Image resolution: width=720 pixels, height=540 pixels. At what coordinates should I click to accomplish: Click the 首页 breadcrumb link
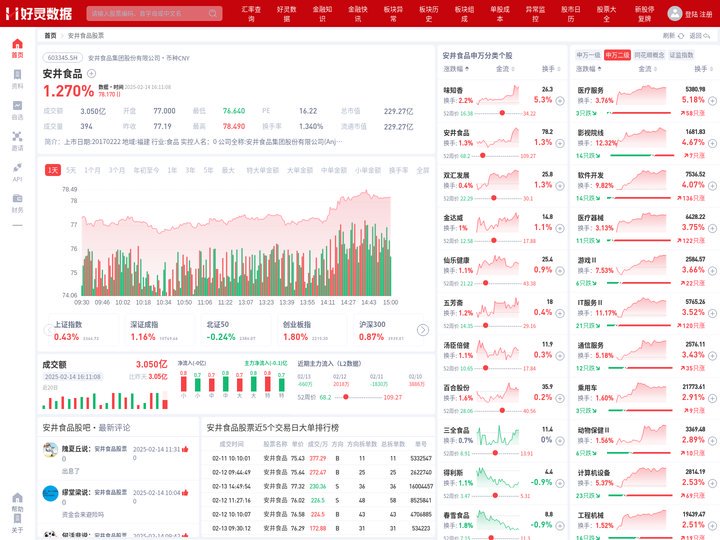(50, 35)
